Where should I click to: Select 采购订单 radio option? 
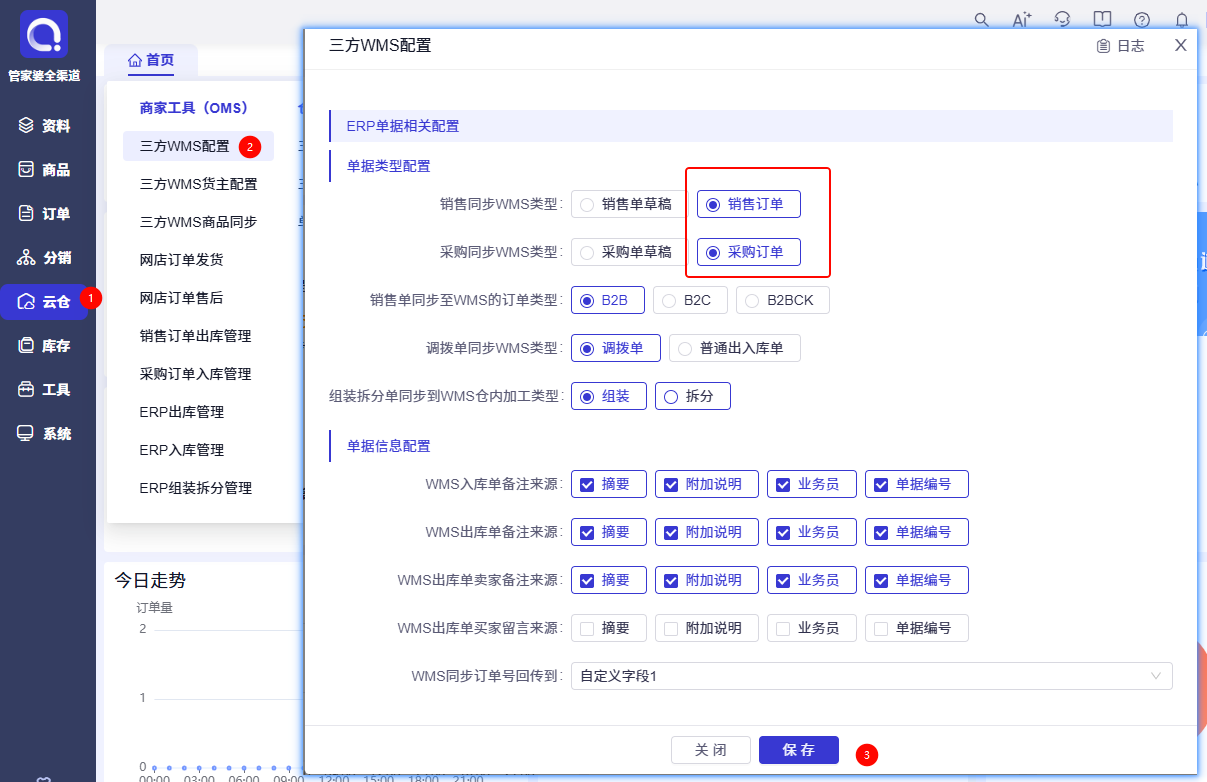[x=749, y=252]
